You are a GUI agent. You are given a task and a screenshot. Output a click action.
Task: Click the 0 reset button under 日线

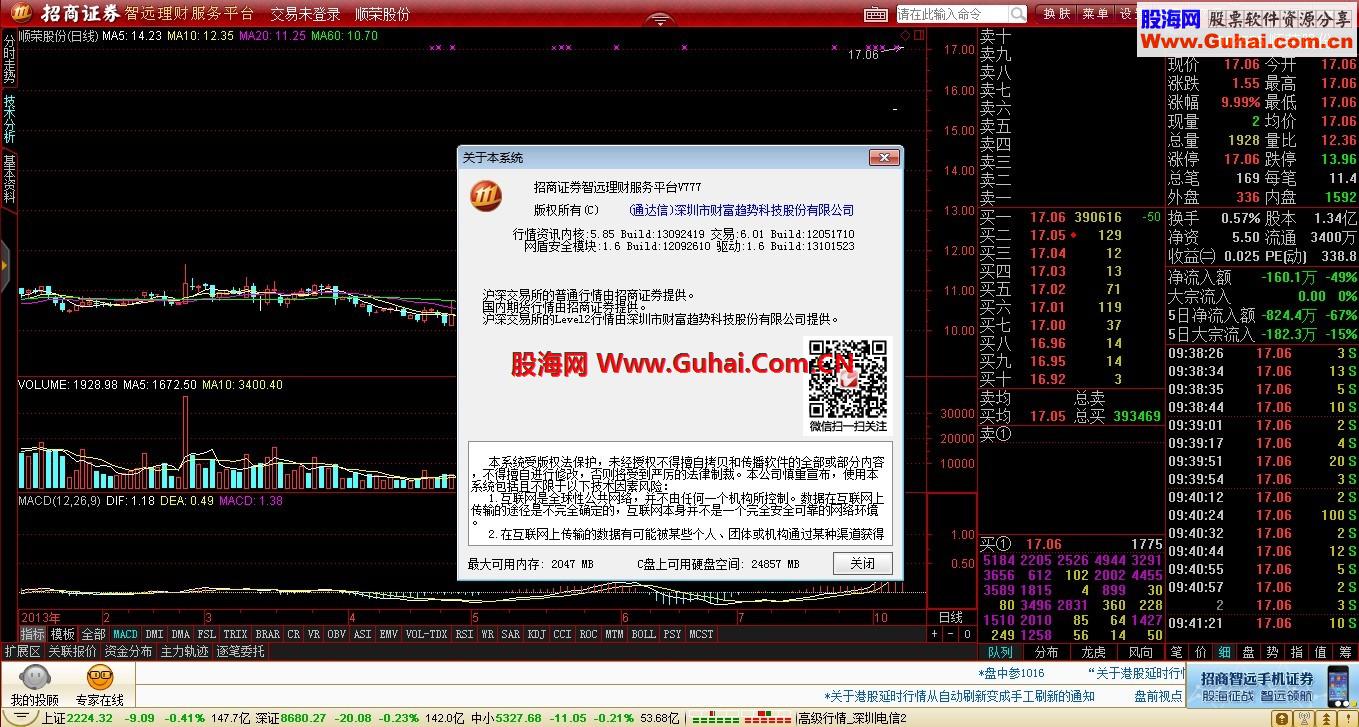click(x=967, y=634)
